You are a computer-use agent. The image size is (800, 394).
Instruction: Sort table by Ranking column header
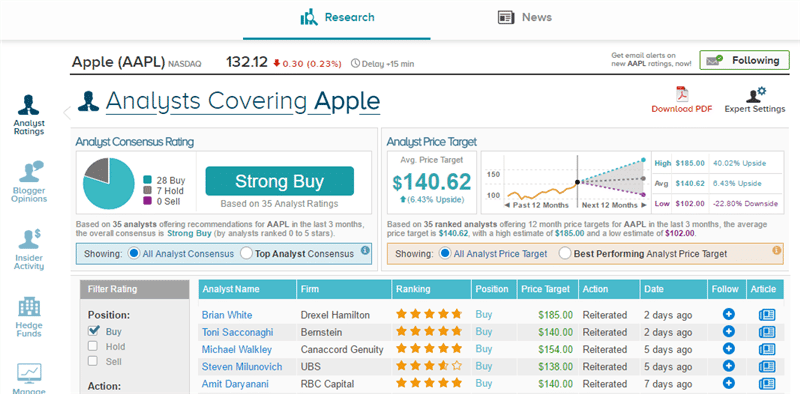[x=432, y=289]
